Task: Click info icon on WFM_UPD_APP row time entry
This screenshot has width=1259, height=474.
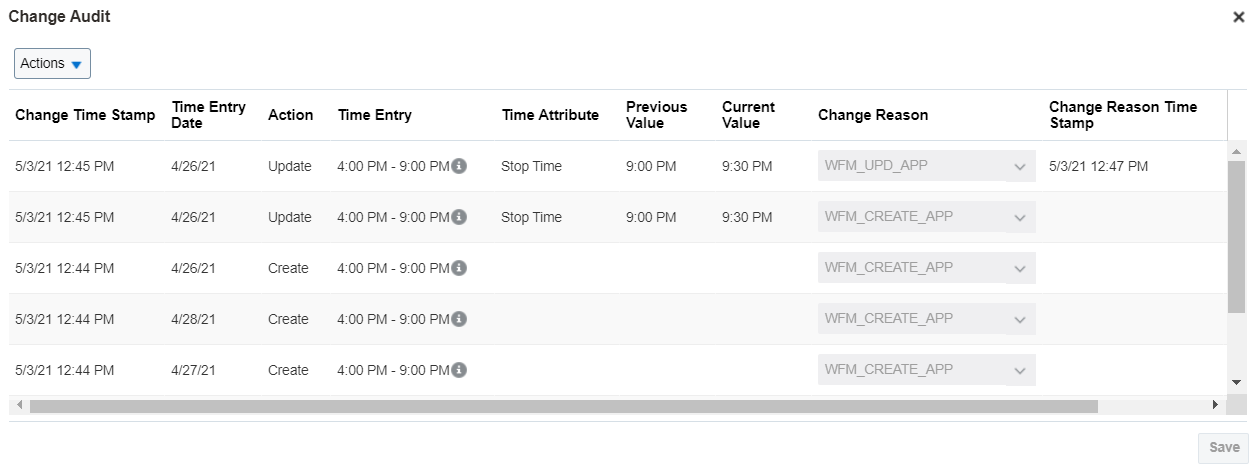Action: (x=459, y=166)
